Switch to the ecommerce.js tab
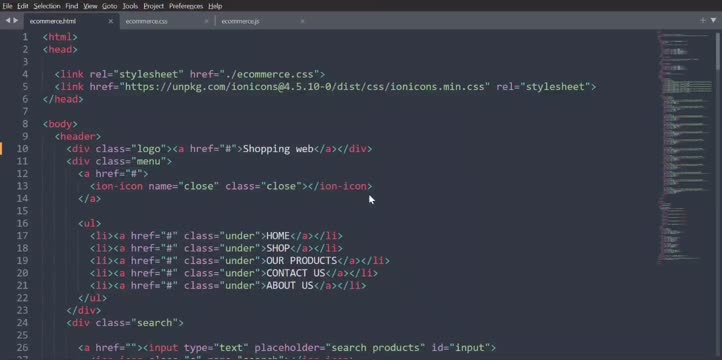The height and width of the screenshot is (360, 722). 240,21
